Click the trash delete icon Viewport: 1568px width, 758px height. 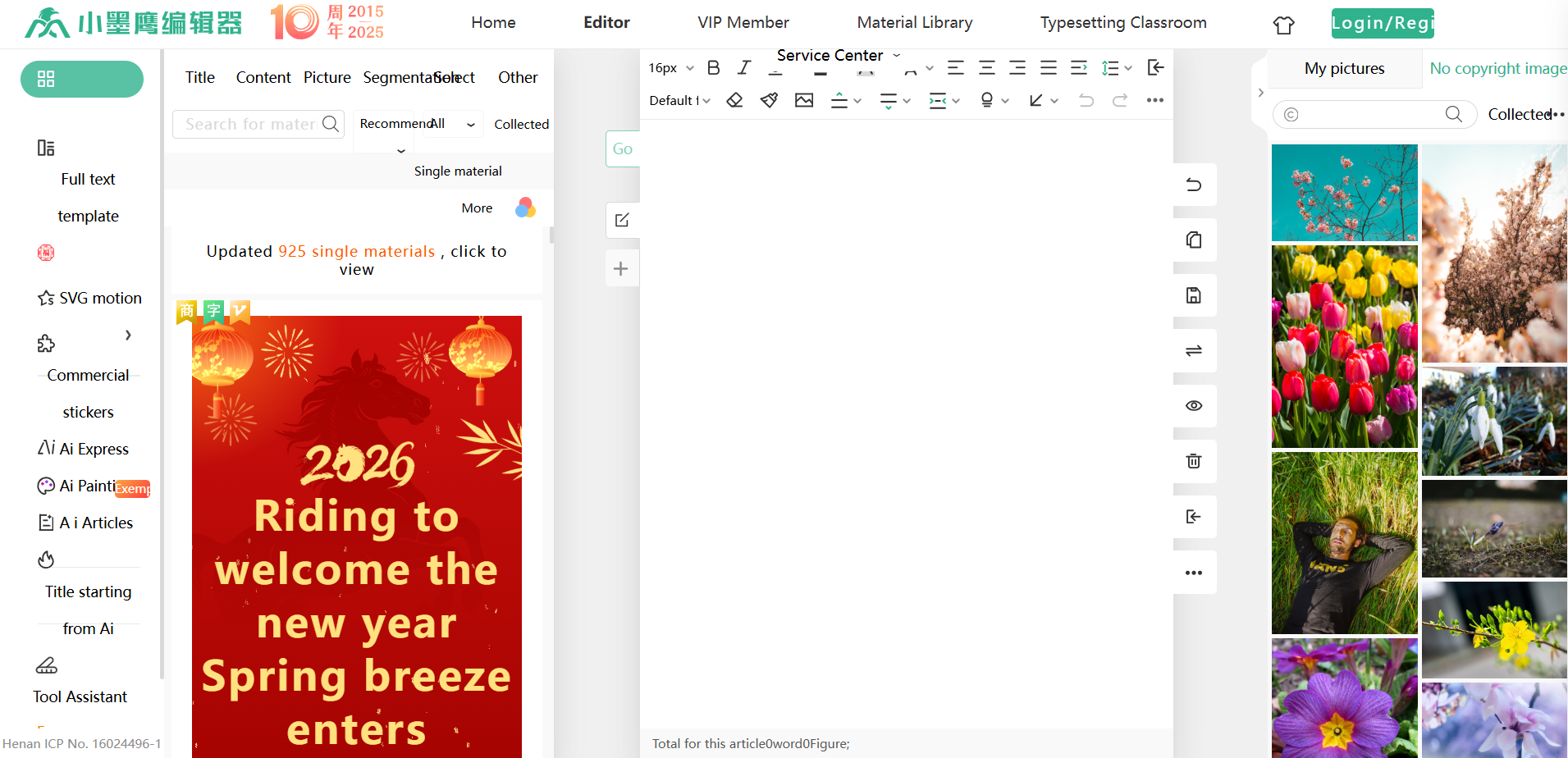pyautogui.click(x=1194, y=461)
